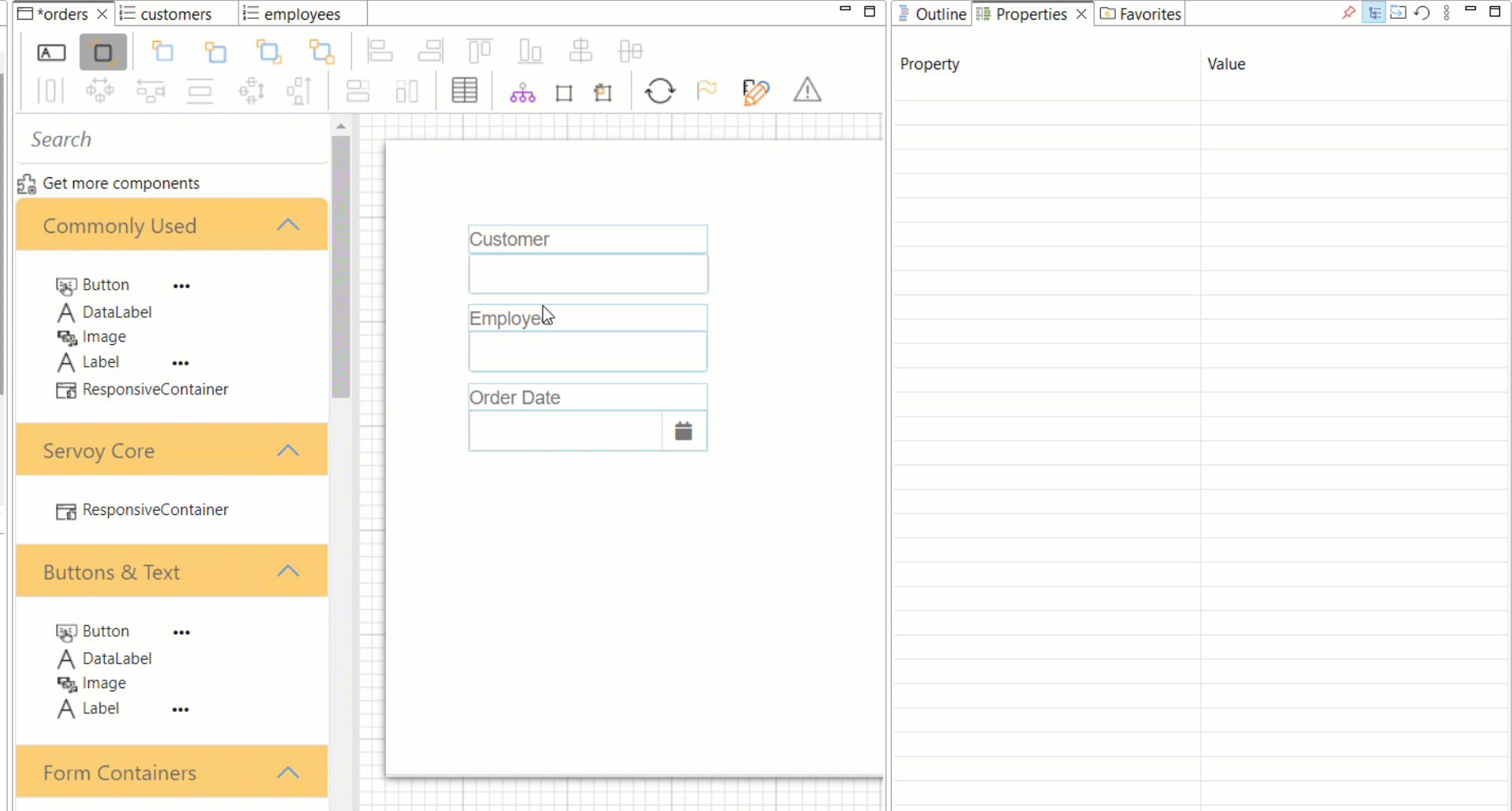Click the reload/refresh circular arrows icon

pos(660,91)
